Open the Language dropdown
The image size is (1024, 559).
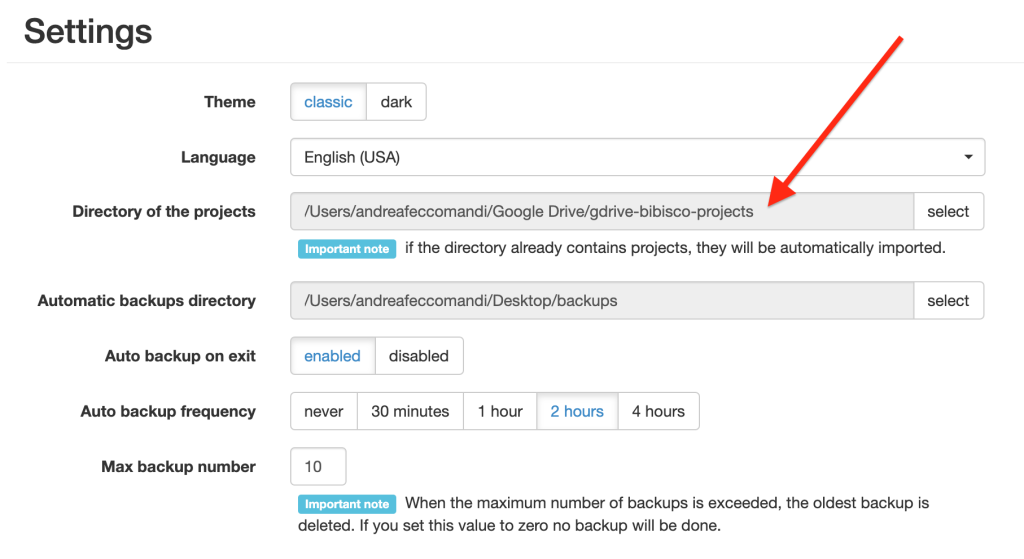637,157
